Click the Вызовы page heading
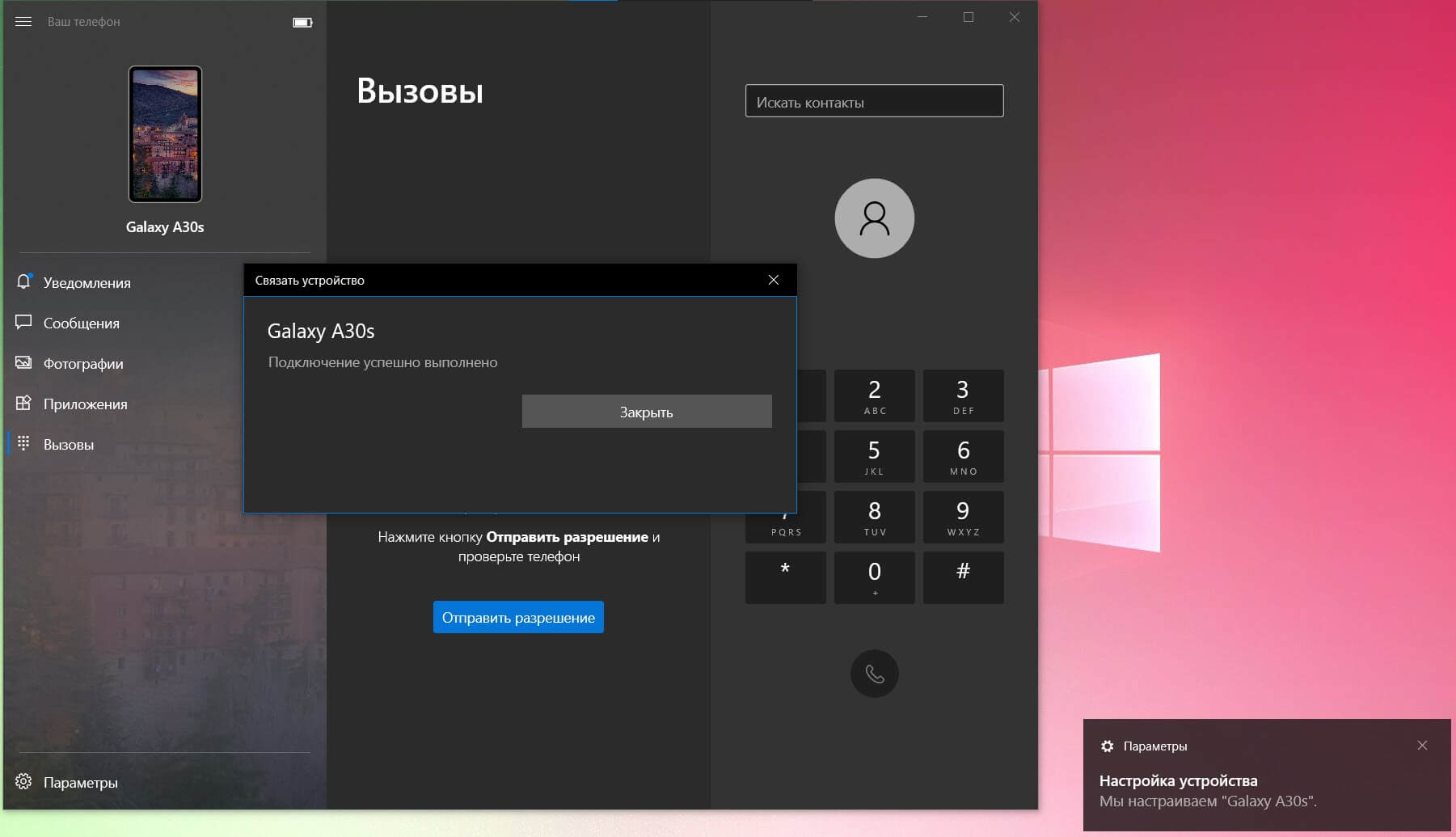The width and height of the screenshot is (1456, 837). click(x=420, y=91)
